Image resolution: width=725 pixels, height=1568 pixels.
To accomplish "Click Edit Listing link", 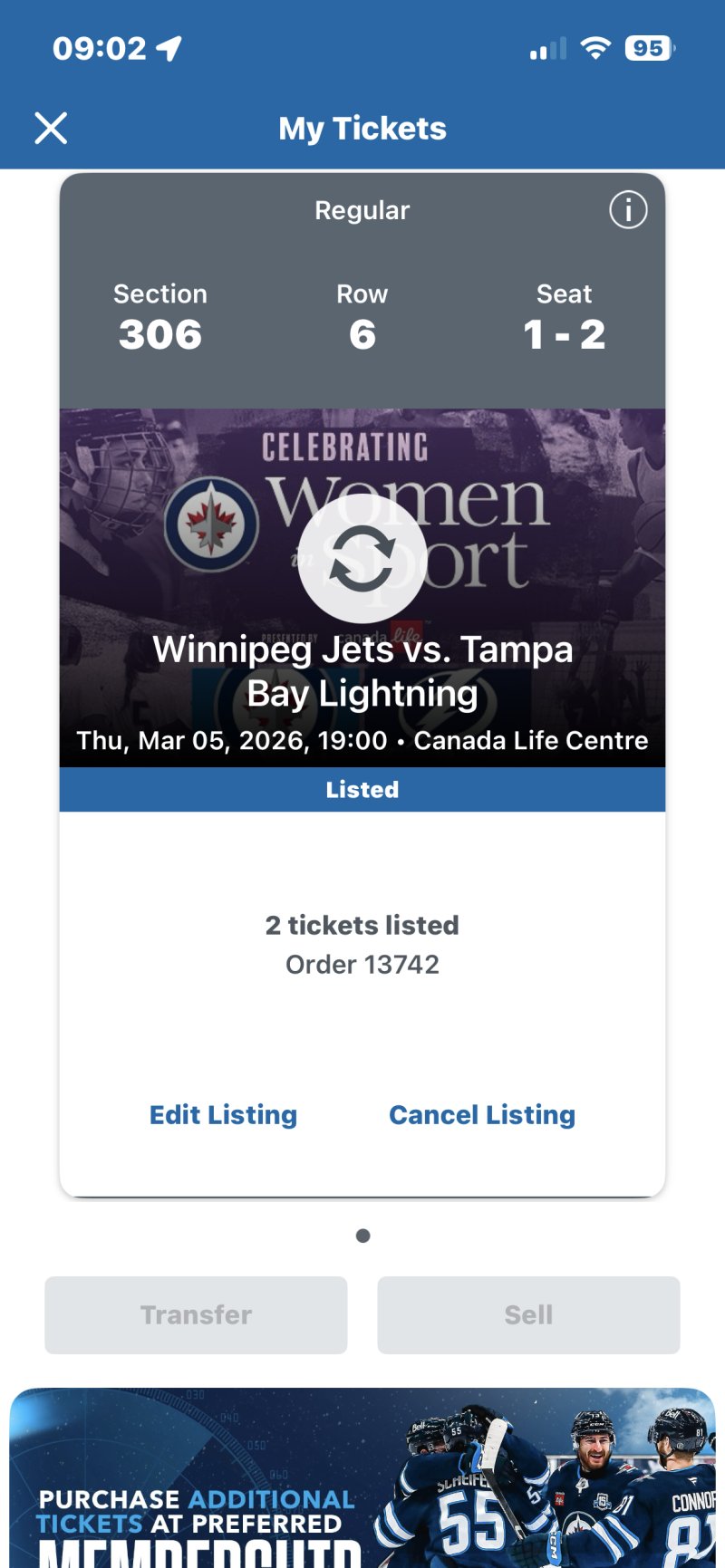I will click(x=223, y=1114).
